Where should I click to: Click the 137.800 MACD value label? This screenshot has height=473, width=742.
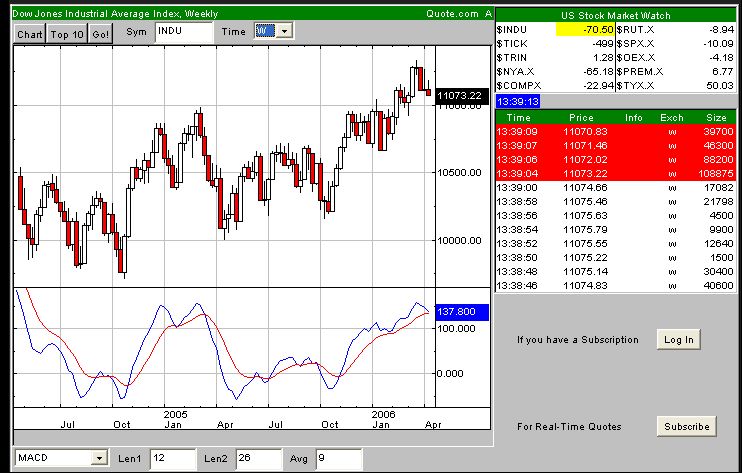pyautogui.click(x=461, y=312)
